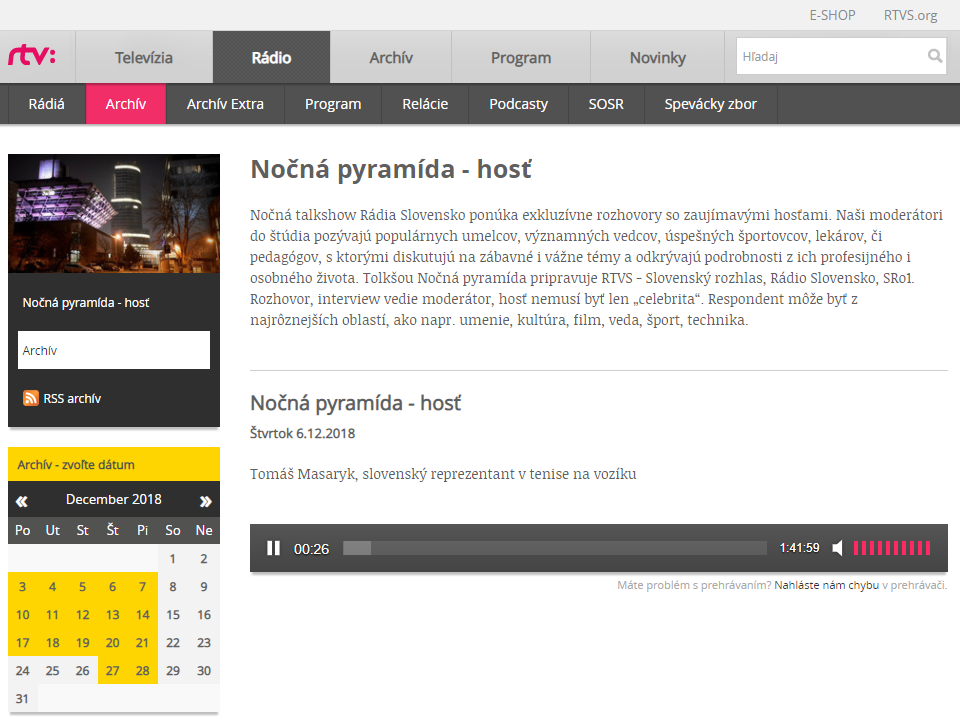Image resolution: width=960 pixels, height=718 pixels.
Task: Click the elapsed time 00:26
Action: tap(311, 549)
